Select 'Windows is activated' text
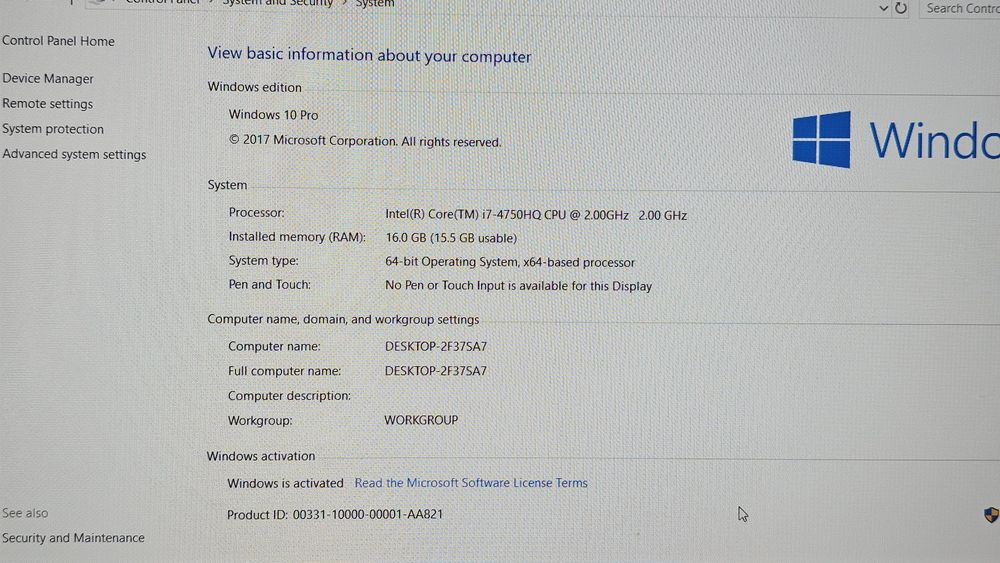Viewport: 1000px width, 563px height. click(285, 483)
